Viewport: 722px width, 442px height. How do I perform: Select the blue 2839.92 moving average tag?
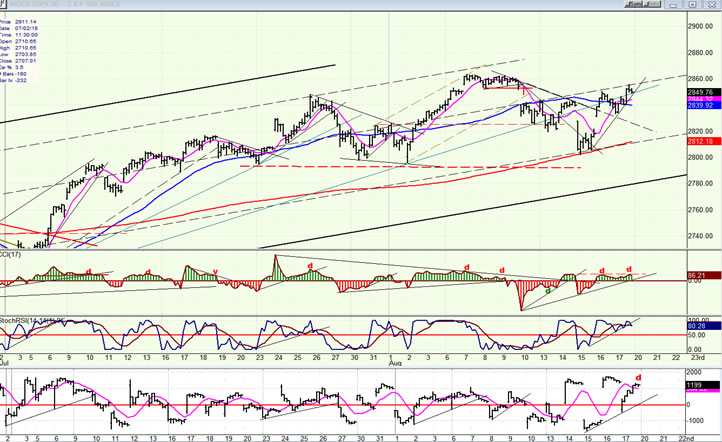point(703,105)
